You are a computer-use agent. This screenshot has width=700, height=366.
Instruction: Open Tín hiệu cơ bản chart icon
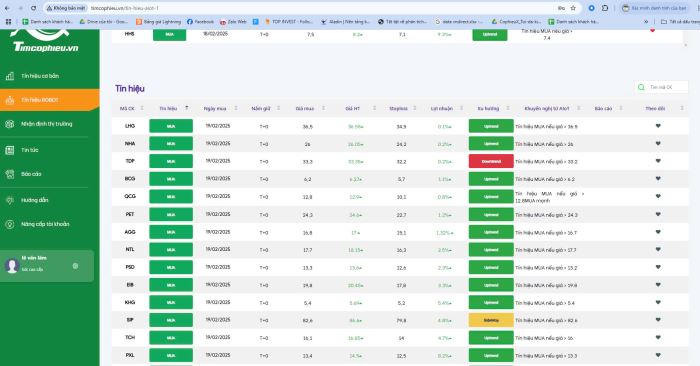point(10,76)
